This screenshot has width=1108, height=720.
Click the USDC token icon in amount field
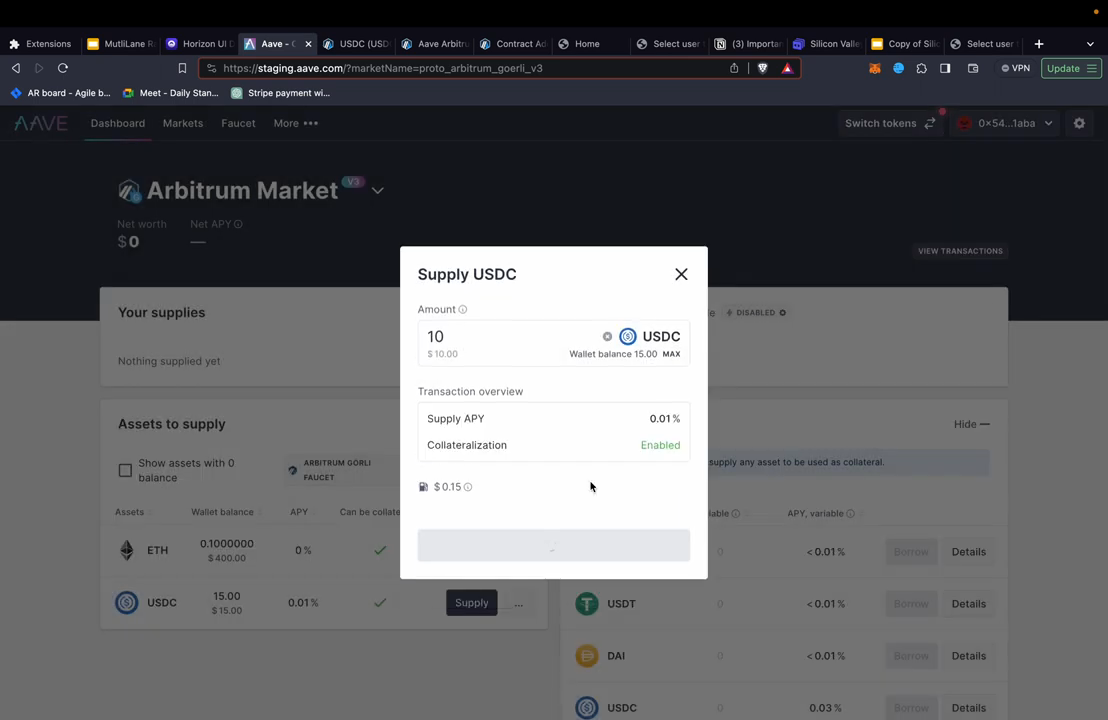627,336
